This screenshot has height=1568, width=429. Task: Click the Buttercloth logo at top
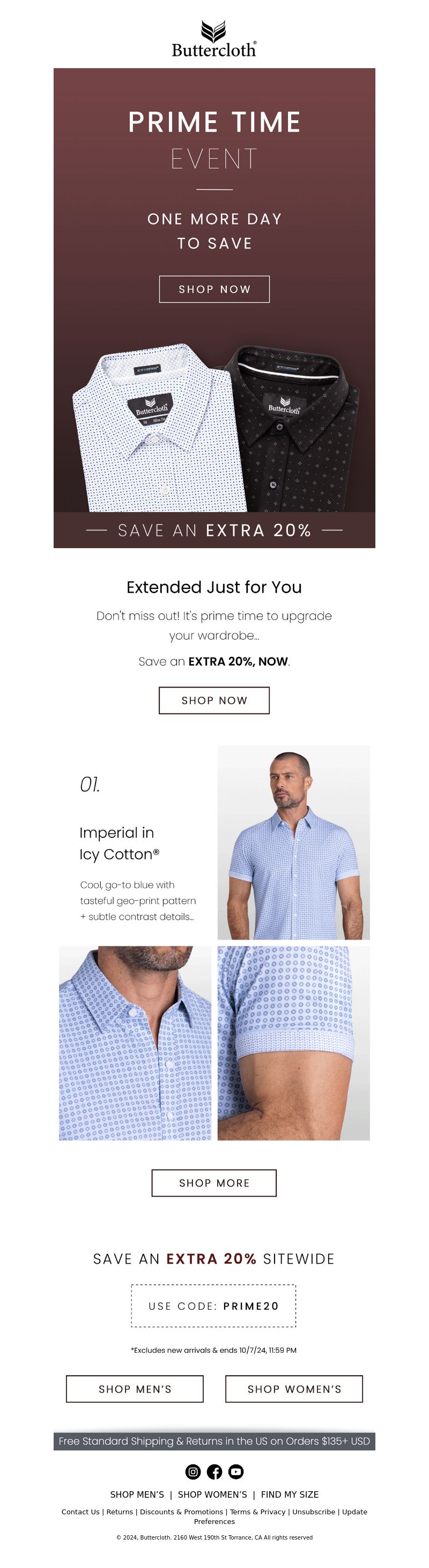(214, 39)
